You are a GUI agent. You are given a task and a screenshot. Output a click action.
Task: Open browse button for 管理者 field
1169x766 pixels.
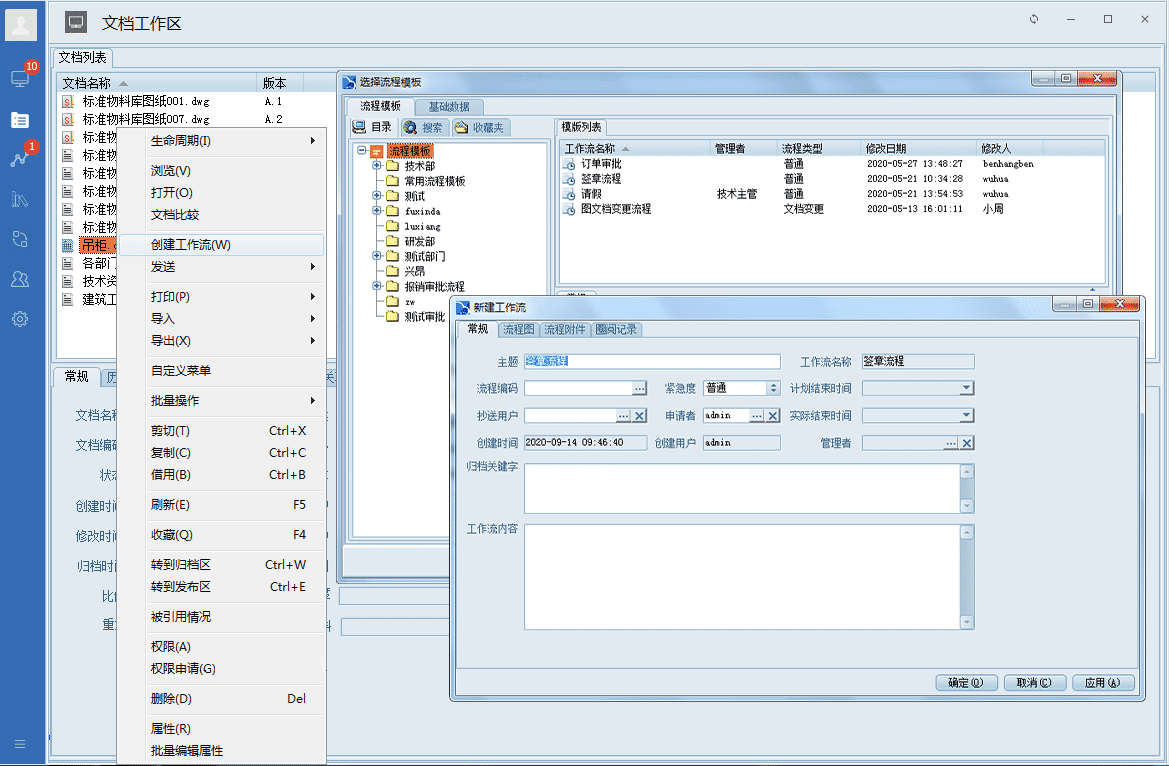951,443
